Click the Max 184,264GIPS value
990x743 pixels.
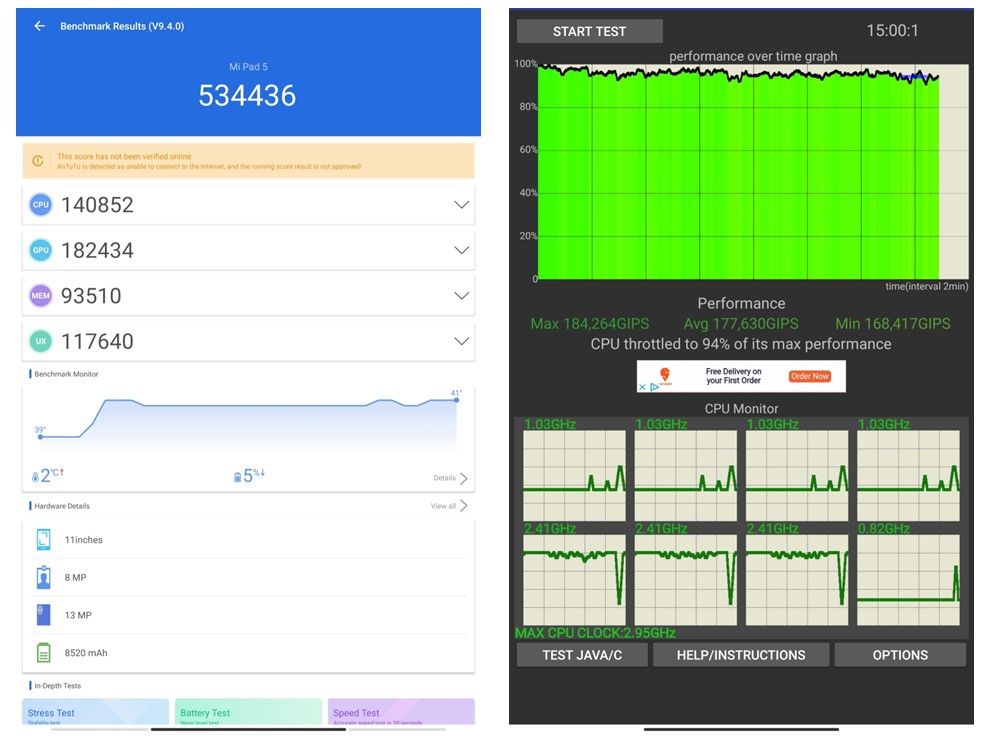[590, 324]
